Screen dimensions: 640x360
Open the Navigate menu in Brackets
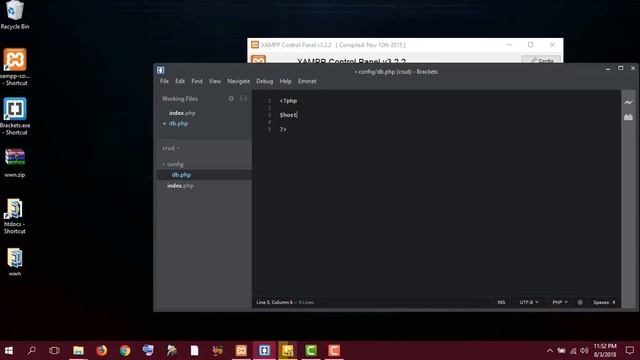point(238,81)
